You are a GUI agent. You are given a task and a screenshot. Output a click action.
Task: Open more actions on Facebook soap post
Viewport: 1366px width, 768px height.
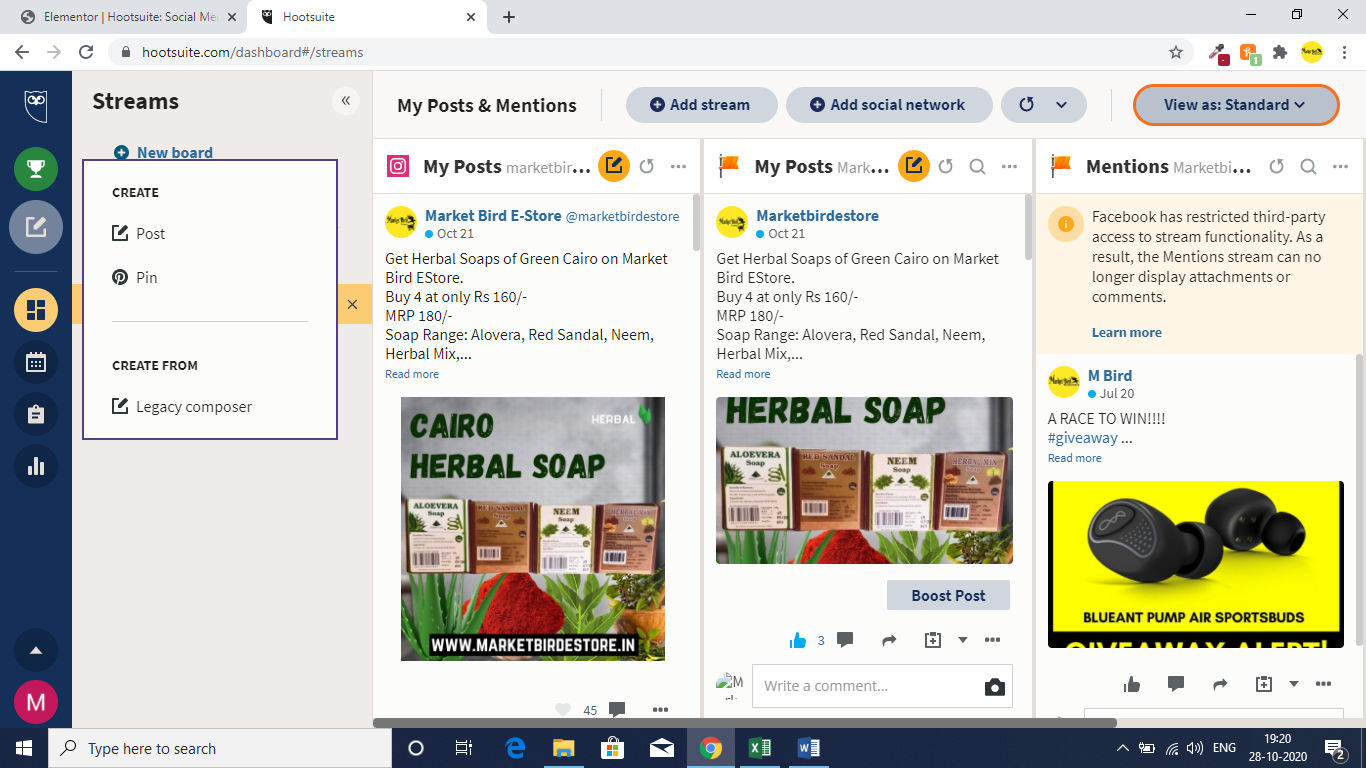(x=992, y=640)
